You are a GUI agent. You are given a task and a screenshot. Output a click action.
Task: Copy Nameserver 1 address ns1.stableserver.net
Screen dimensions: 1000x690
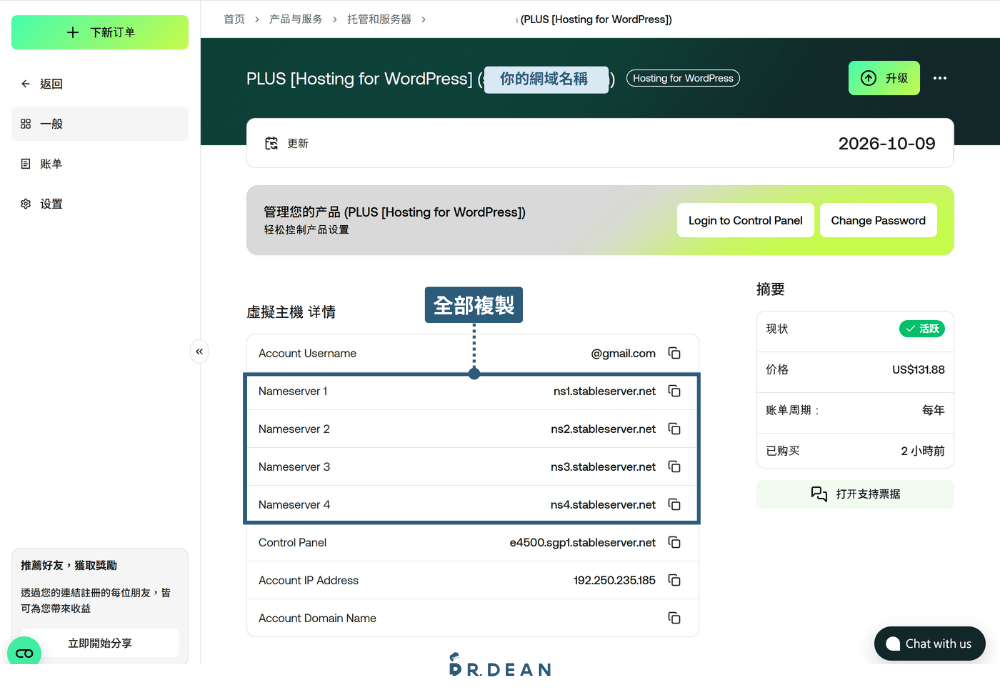[x=674, y=391]
